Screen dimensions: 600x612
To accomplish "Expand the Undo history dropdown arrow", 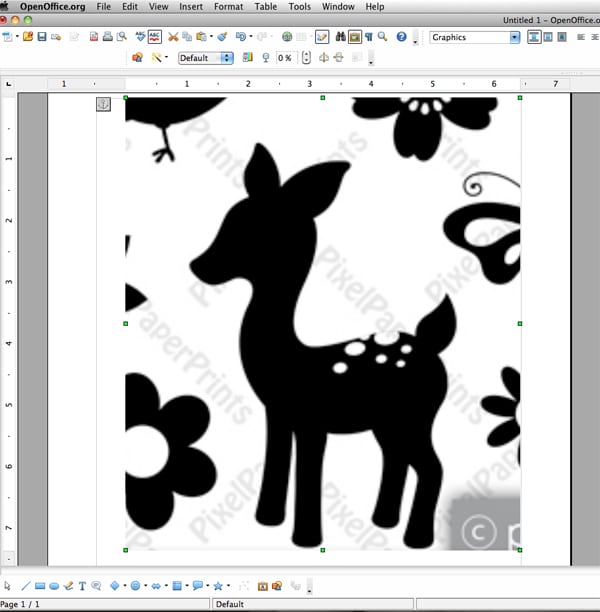I will 250,37.
